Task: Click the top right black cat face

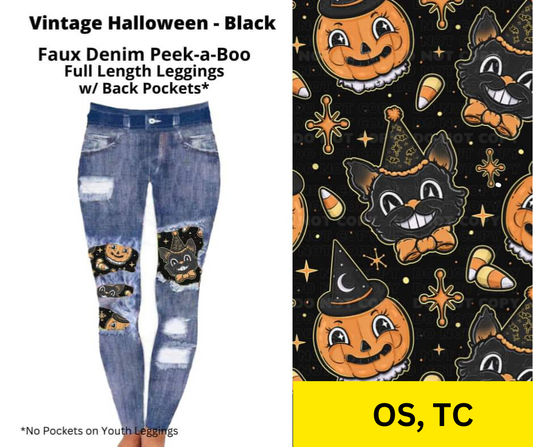Action: (x=496, y=70)
